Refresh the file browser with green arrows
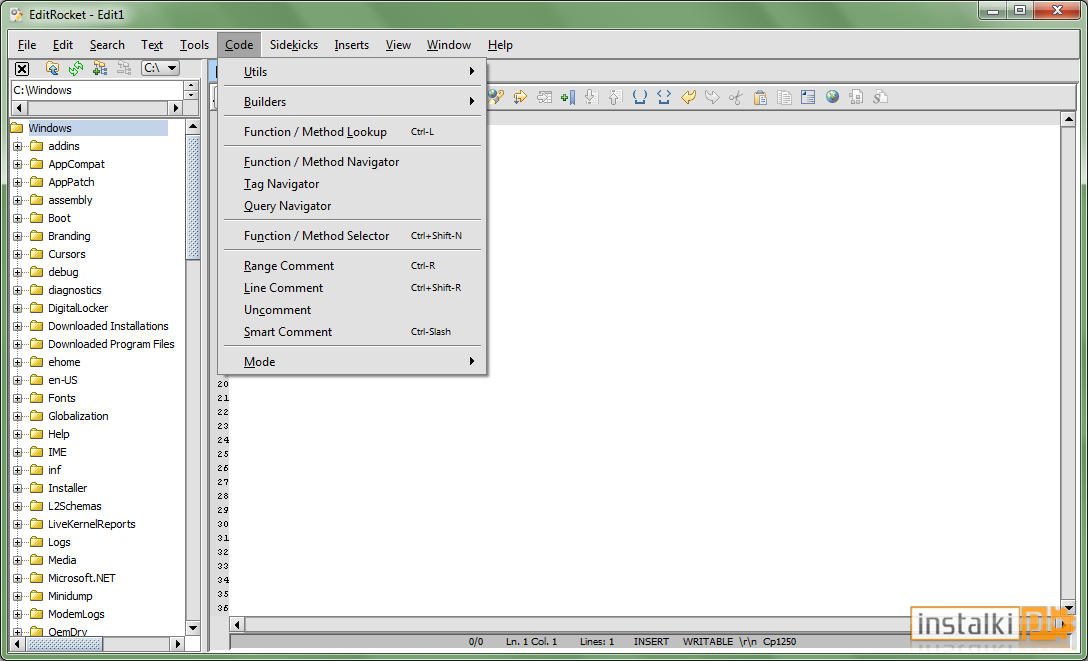1088x661 pixels. [76, 68]
